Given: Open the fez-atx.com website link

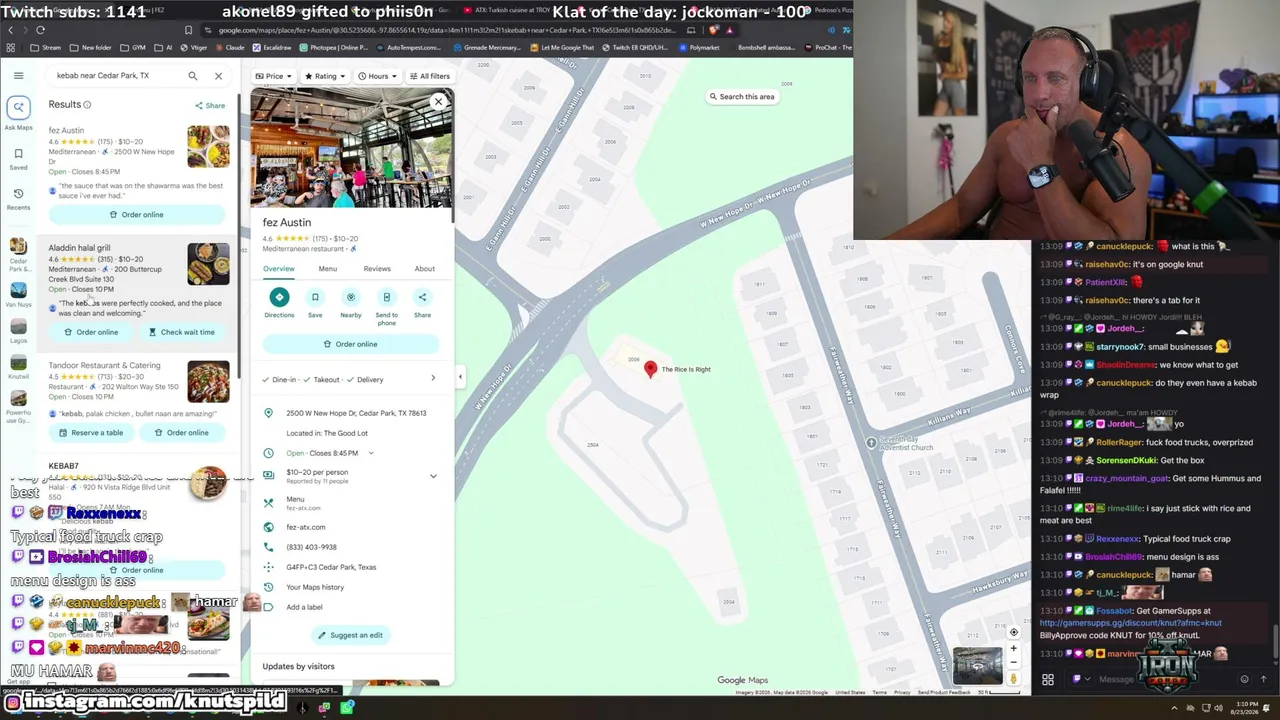Looking at the screenshot, I should point(306,527).
